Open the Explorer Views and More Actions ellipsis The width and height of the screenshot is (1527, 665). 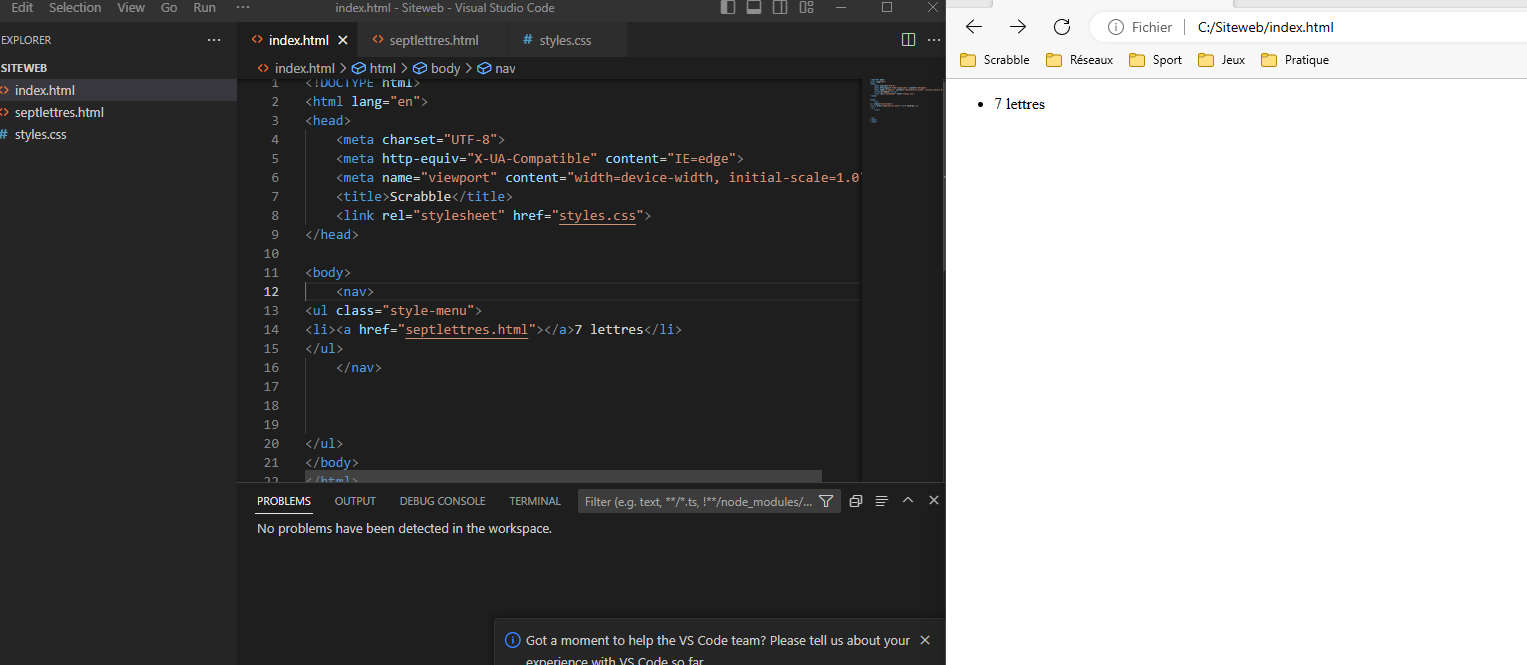pyautogui.click(x=214, y=40)
